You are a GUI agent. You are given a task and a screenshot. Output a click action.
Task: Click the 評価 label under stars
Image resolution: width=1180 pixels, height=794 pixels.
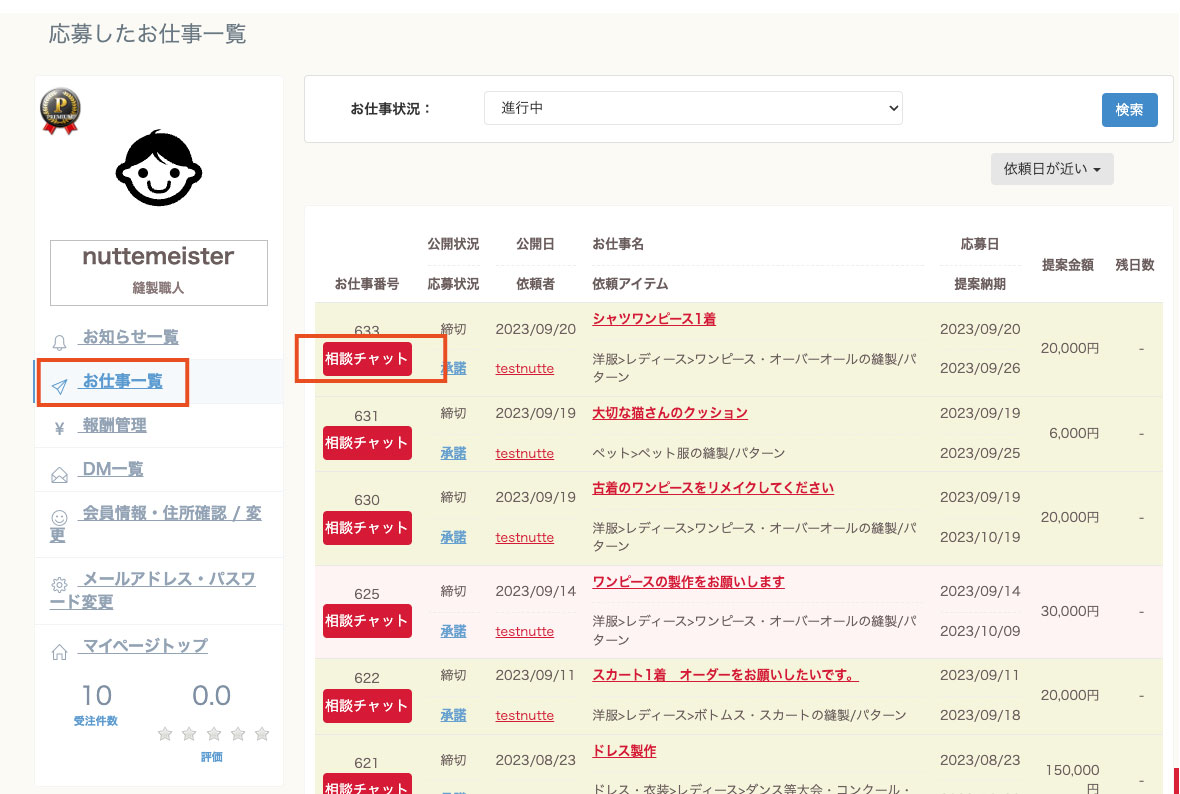[211, 757]
